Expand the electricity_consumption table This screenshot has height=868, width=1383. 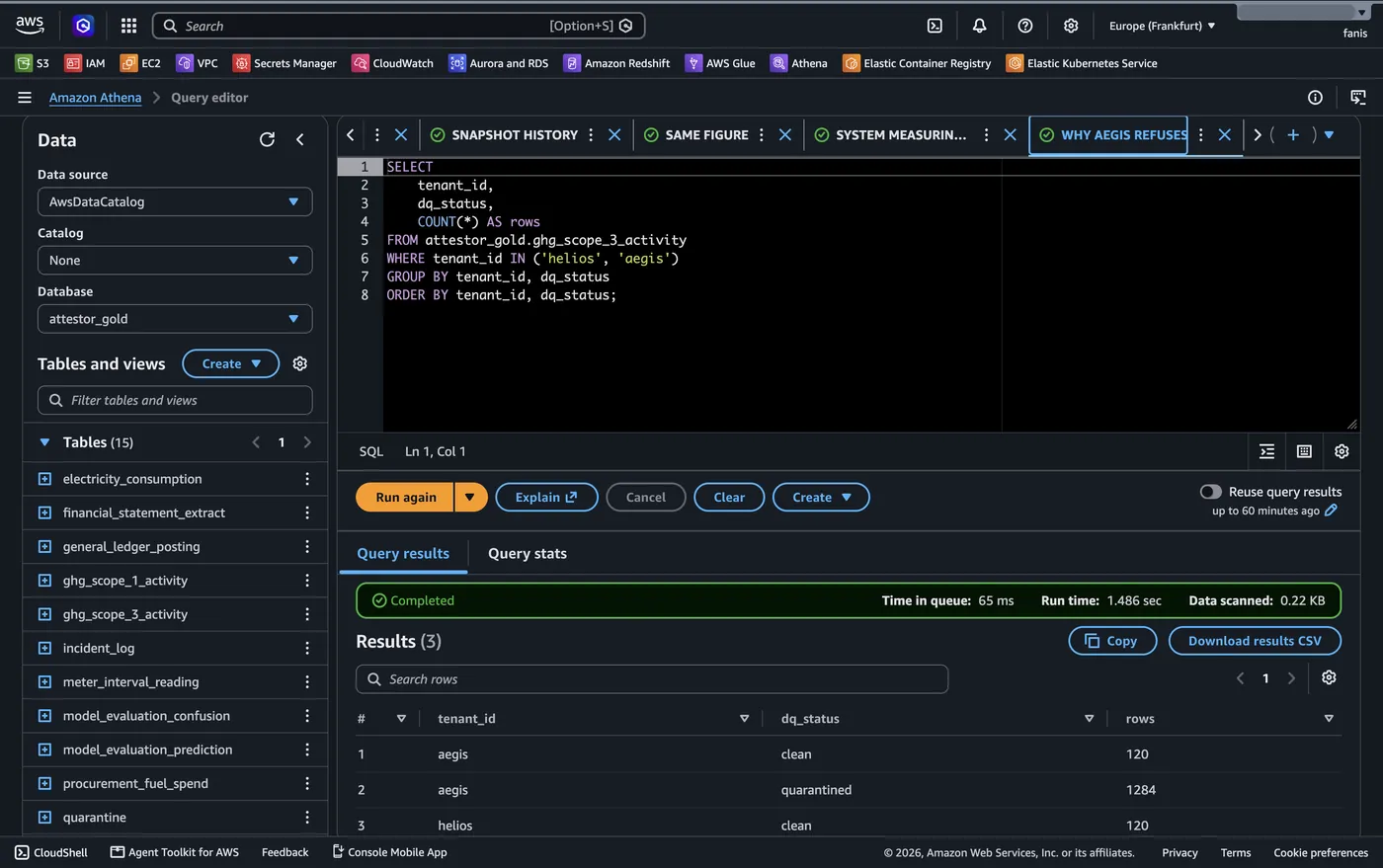(44, 479)
